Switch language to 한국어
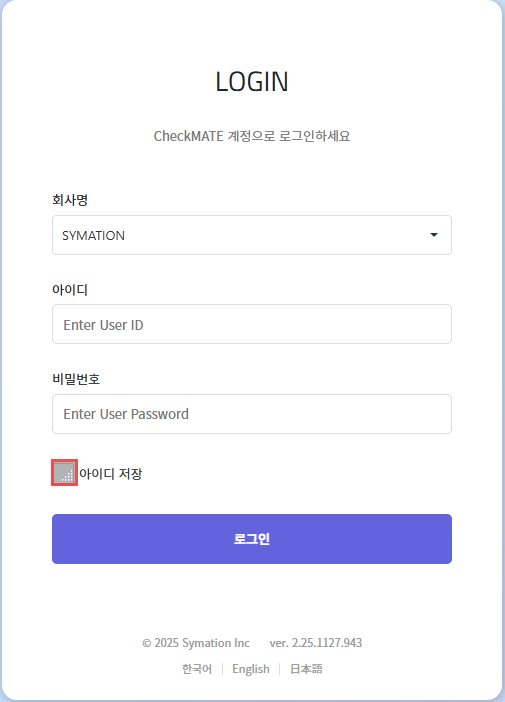Screen dimensions: 505x702 coord(197,669)
